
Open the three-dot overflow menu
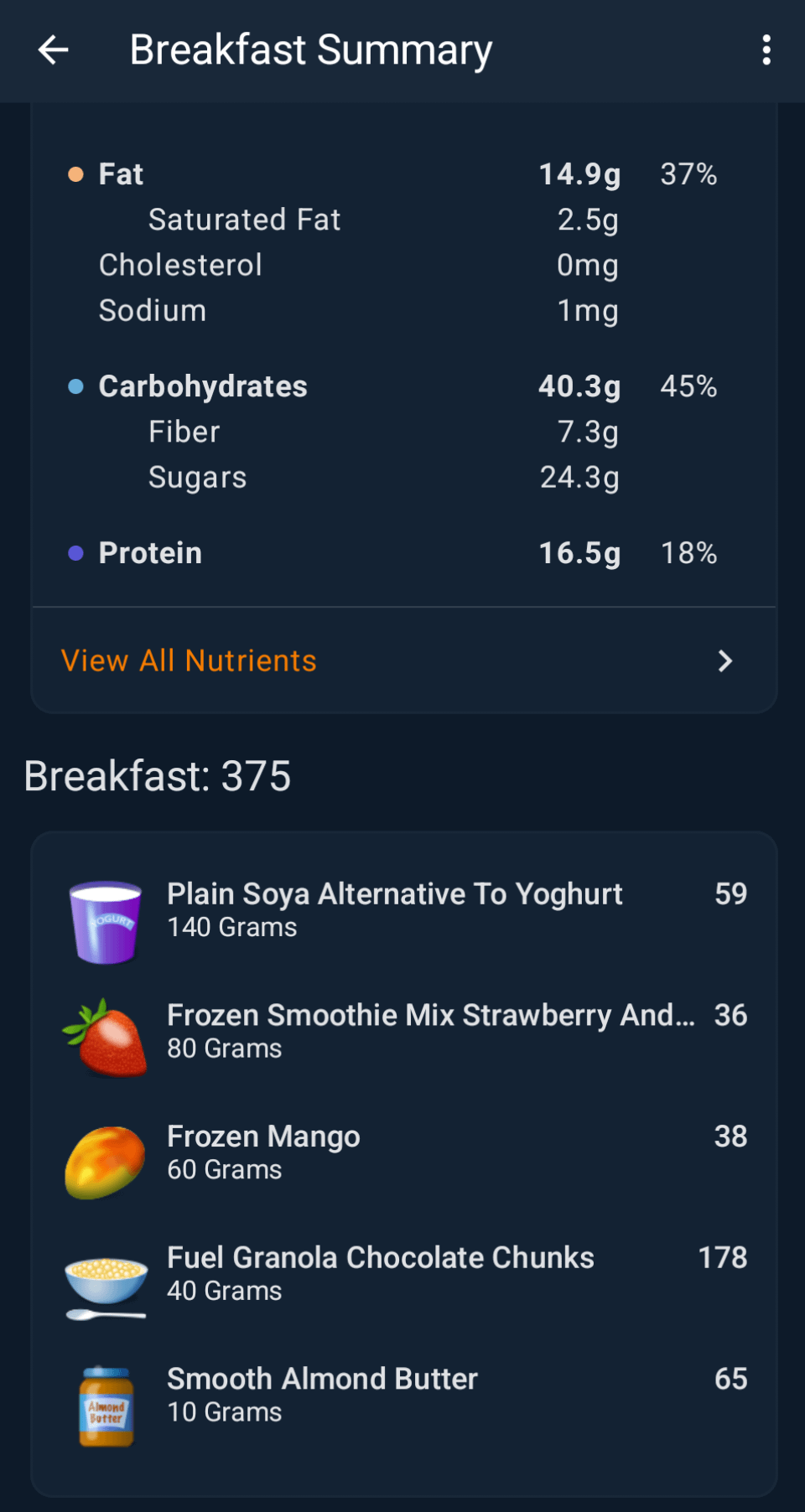click(766, 50)
